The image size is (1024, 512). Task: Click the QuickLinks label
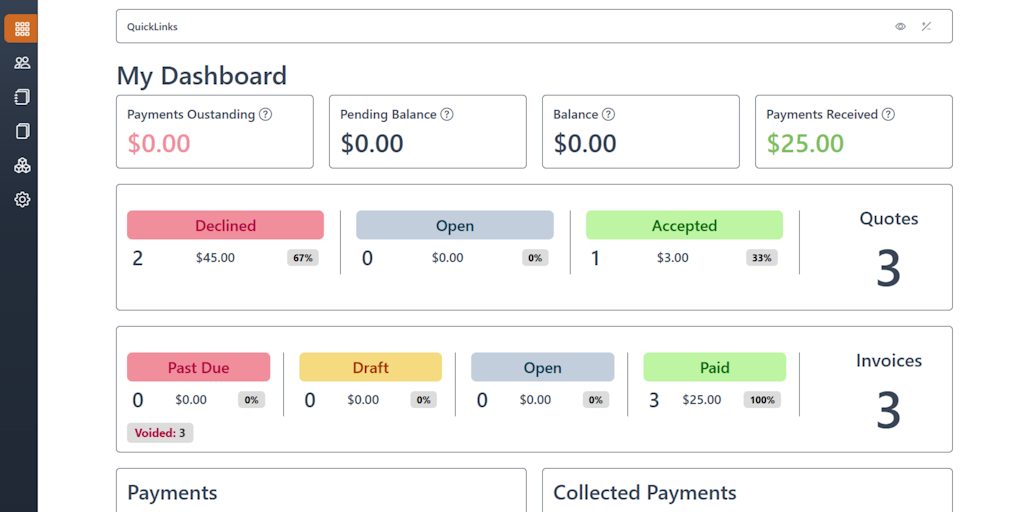tap(152, 27)
